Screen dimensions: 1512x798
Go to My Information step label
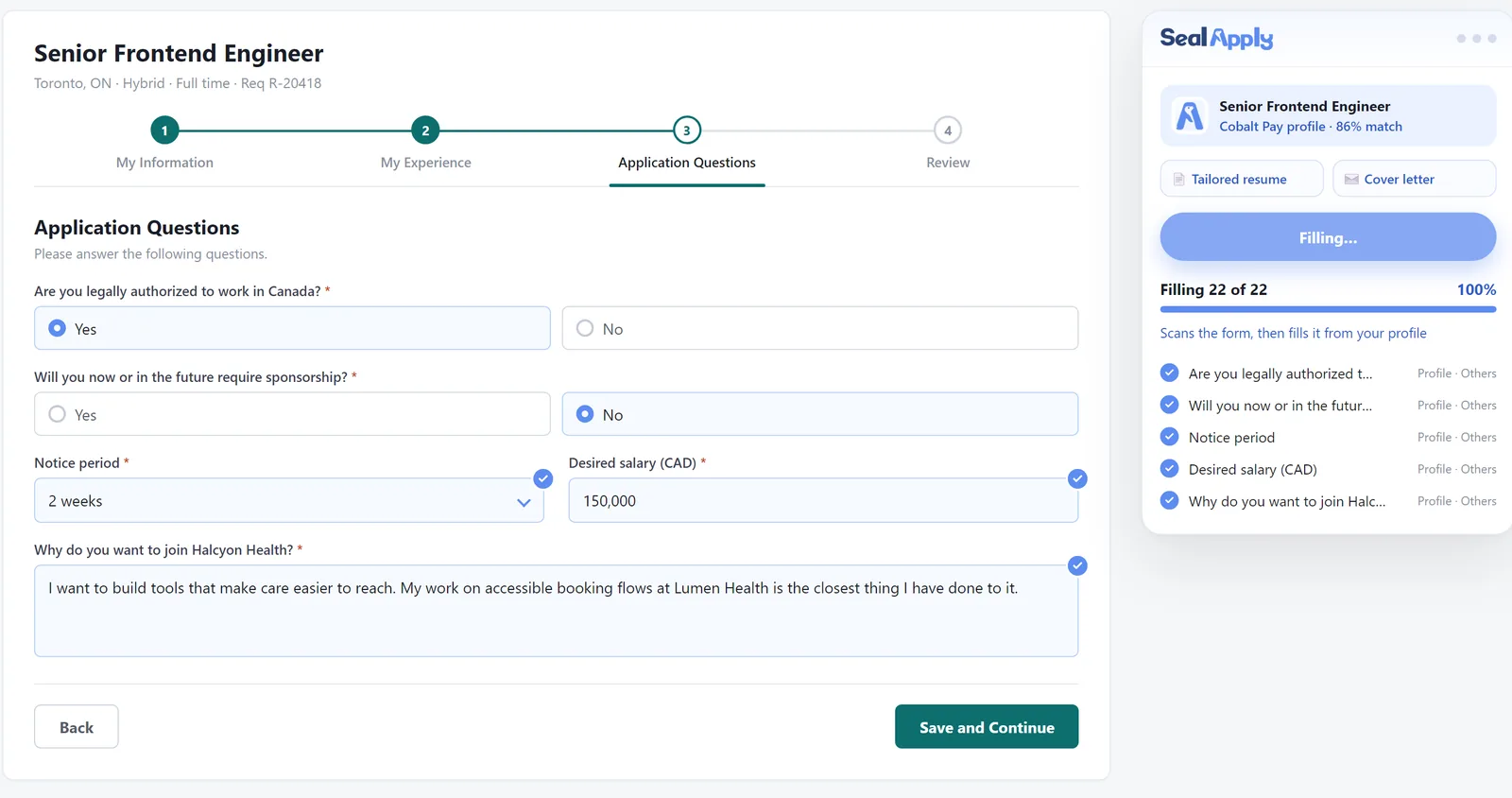coord(164,163)
